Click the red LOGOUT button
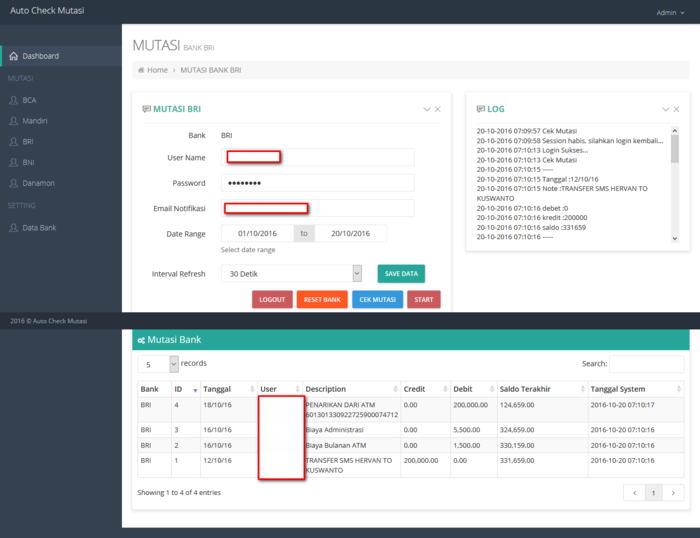Screen dimensions: 700x538 271,299
